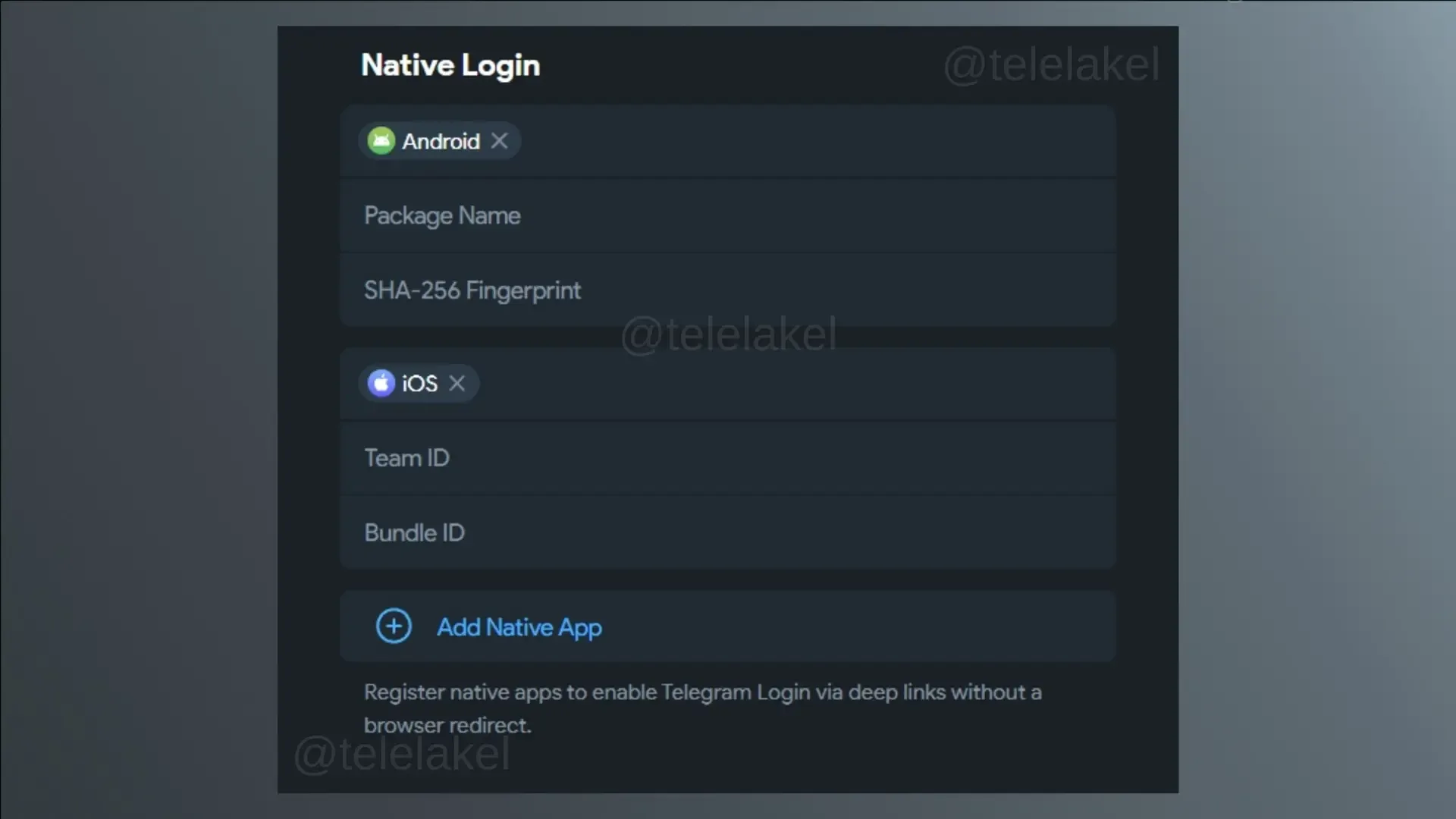
Task: Click the @telelakel watermark below SHA-256 field
Action: tap(728, 334)
